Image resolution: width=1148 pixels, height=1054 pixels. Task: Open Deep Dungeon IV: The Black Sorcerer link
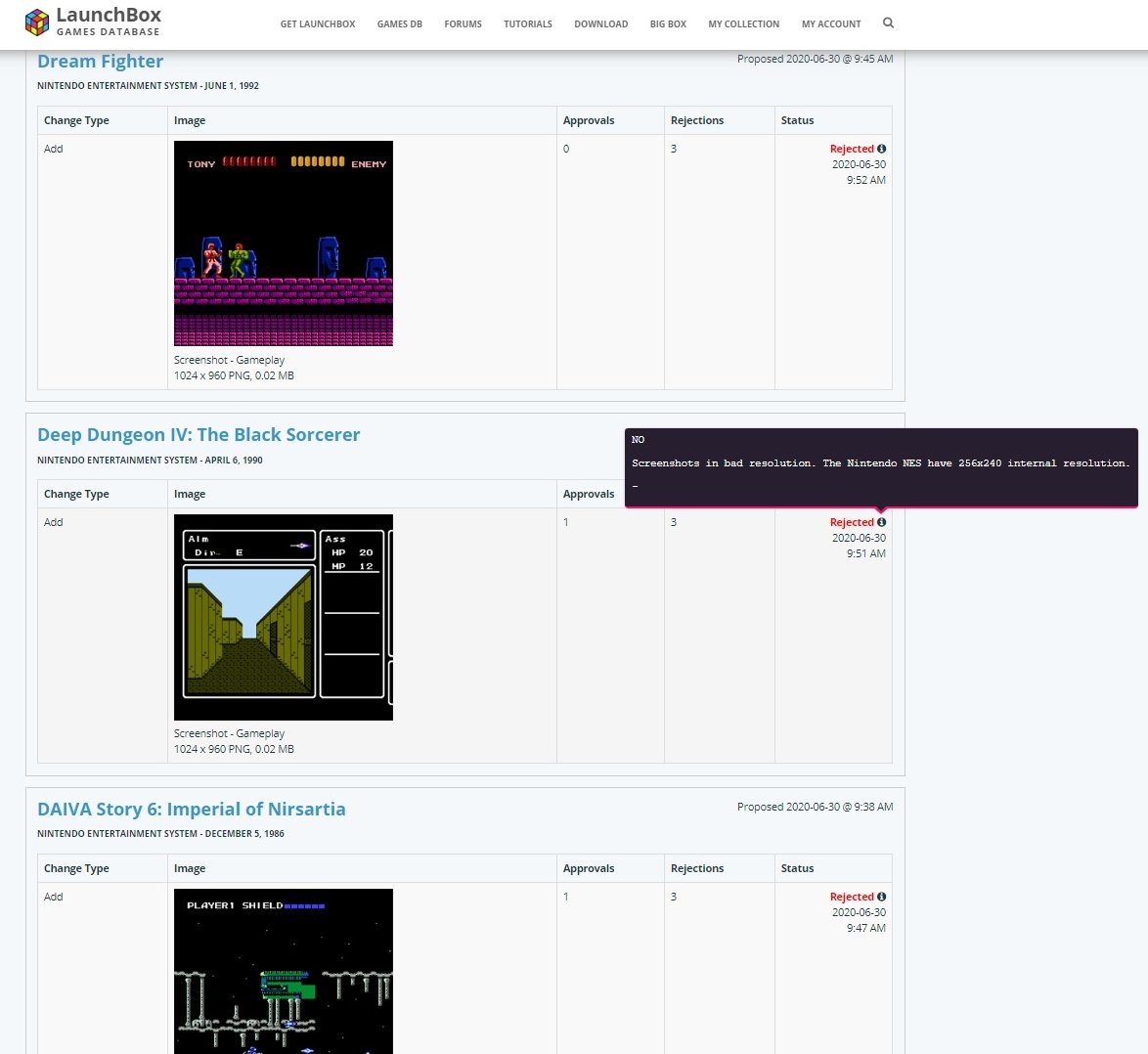click(x=199, y=435)
